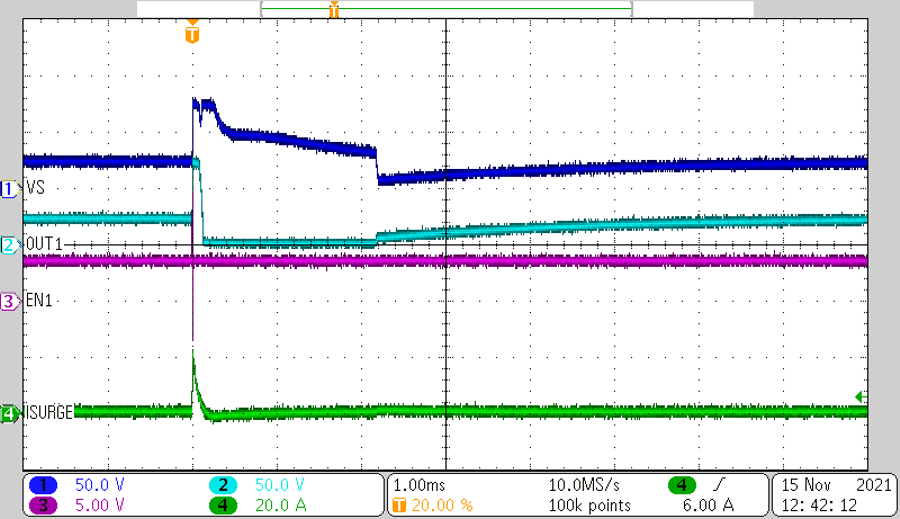Click the green trigger level arrow at right edge

pos(861,397)
